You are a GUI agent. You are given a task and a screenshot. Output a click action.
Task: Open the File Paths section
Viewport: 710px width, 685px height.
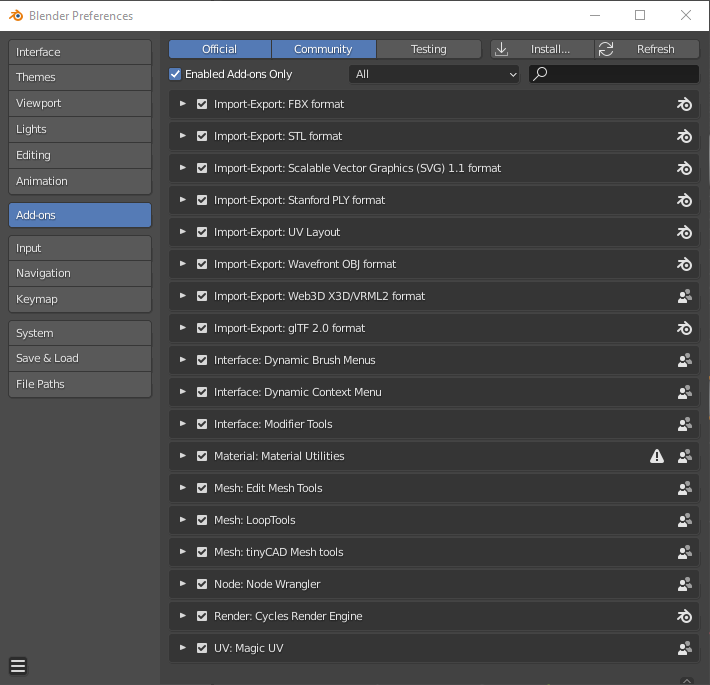(x=80, y=384)
